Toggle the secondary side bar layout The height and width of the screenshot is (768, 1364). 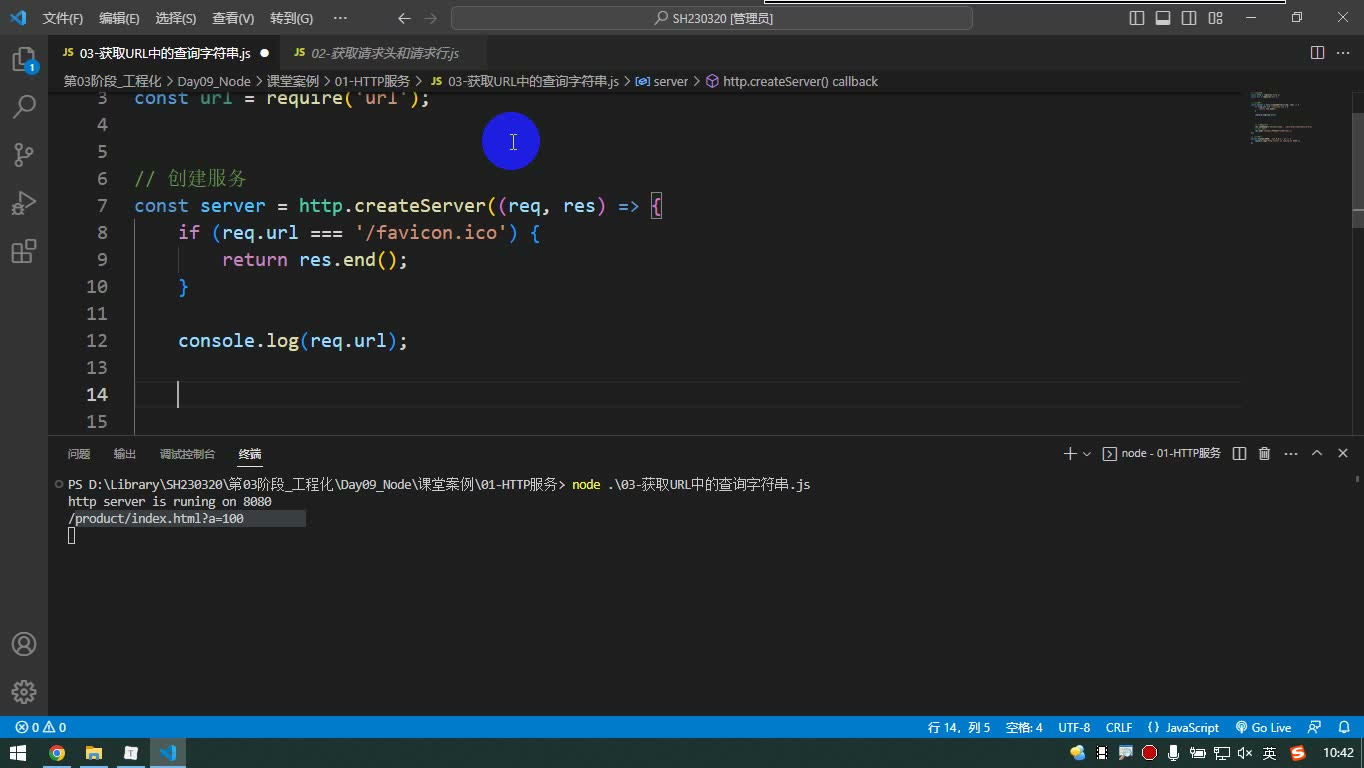coord(1189,18)
